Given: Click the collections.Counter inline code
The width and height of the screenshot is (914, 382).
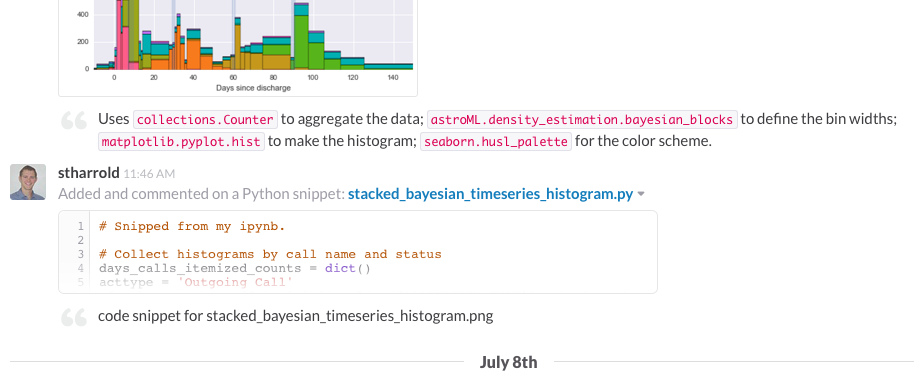Looking at the screenshot, I should 206,120.
